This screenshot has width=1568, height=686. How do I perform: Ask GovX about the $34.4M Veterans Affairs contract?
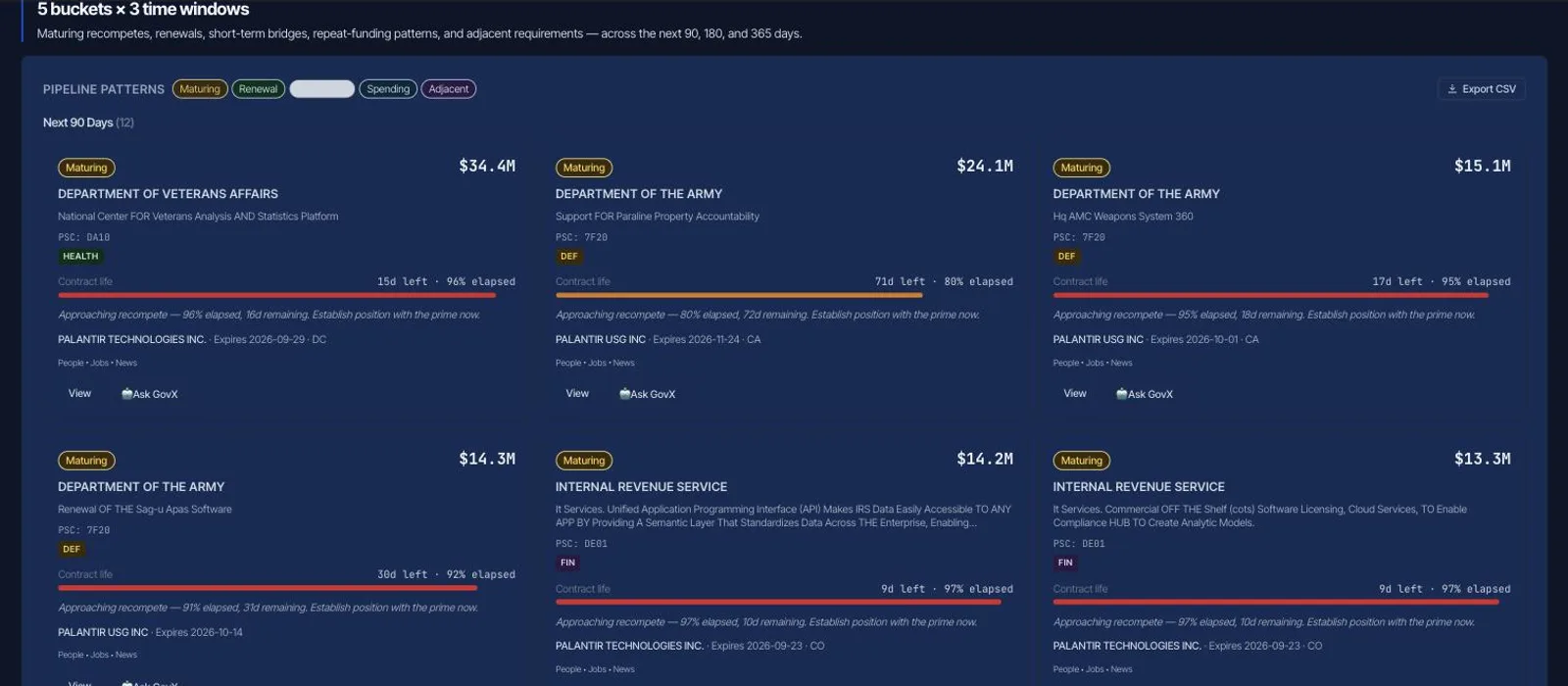pyautogui.click(x=150, y=394)
